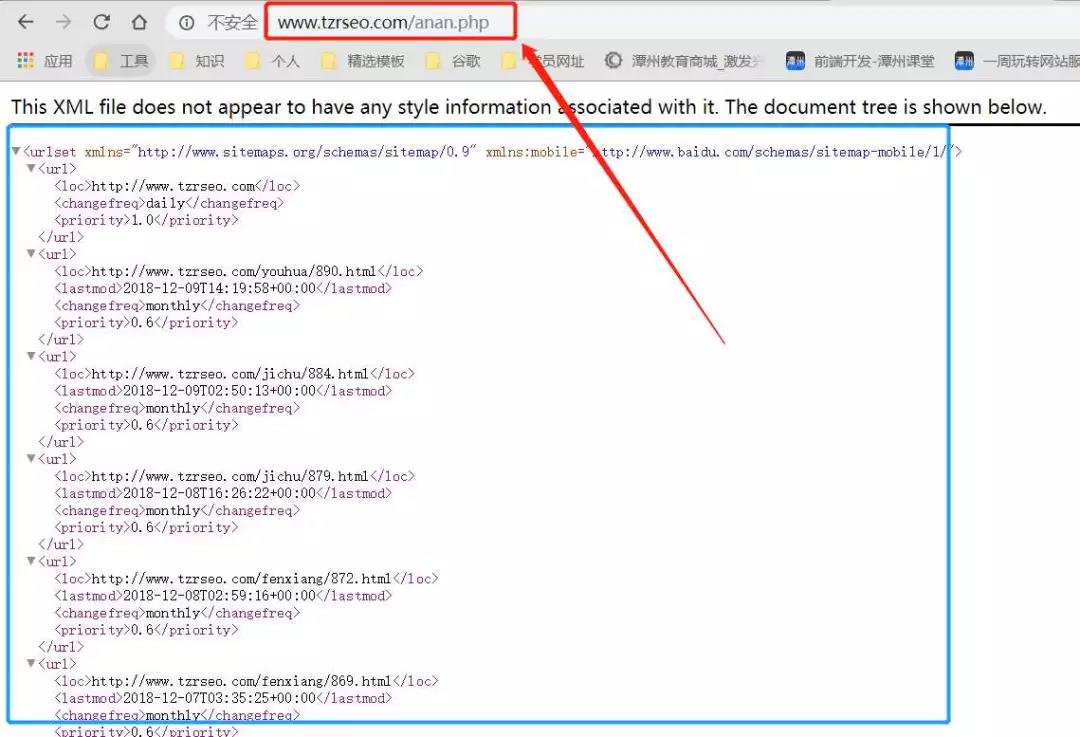This screenshot has width=1080, height=737.
Task: Collapse the root urlset node
Action: coord(16,152)
